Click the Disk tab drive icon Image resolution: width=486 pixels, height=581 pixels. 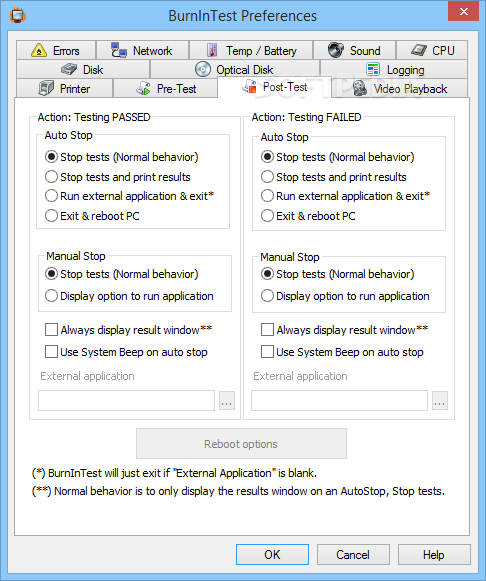(69, 69)
